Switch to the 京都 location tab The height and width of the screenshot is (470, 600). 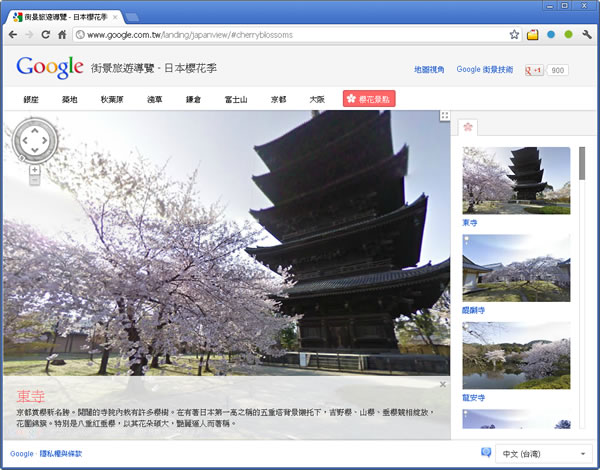tap(278, 99)
